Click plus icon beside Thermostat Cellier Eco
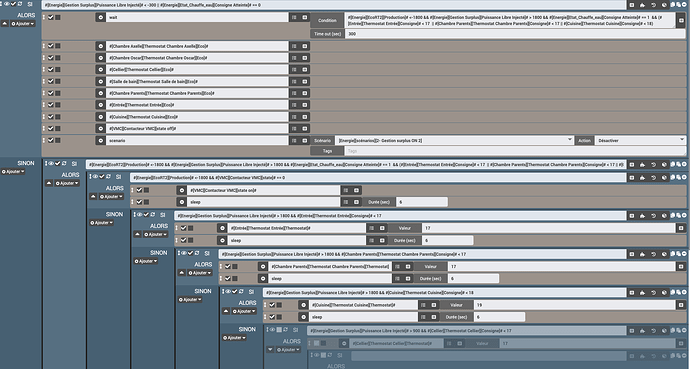Image resolution: width=690 pixels, height=369 pixels. [x=305, y=69]
